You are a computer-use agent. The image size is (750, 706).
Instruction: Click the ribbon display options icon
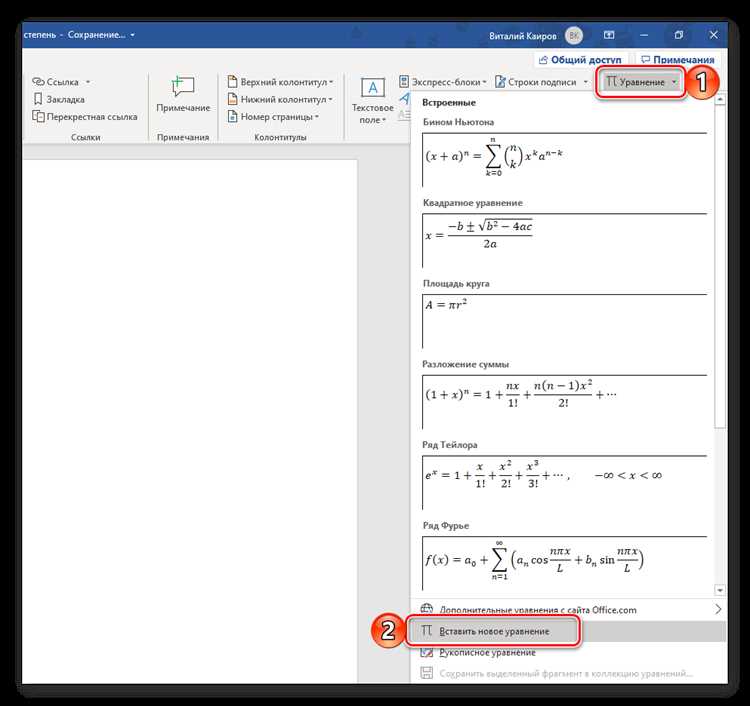click(609, 35)
